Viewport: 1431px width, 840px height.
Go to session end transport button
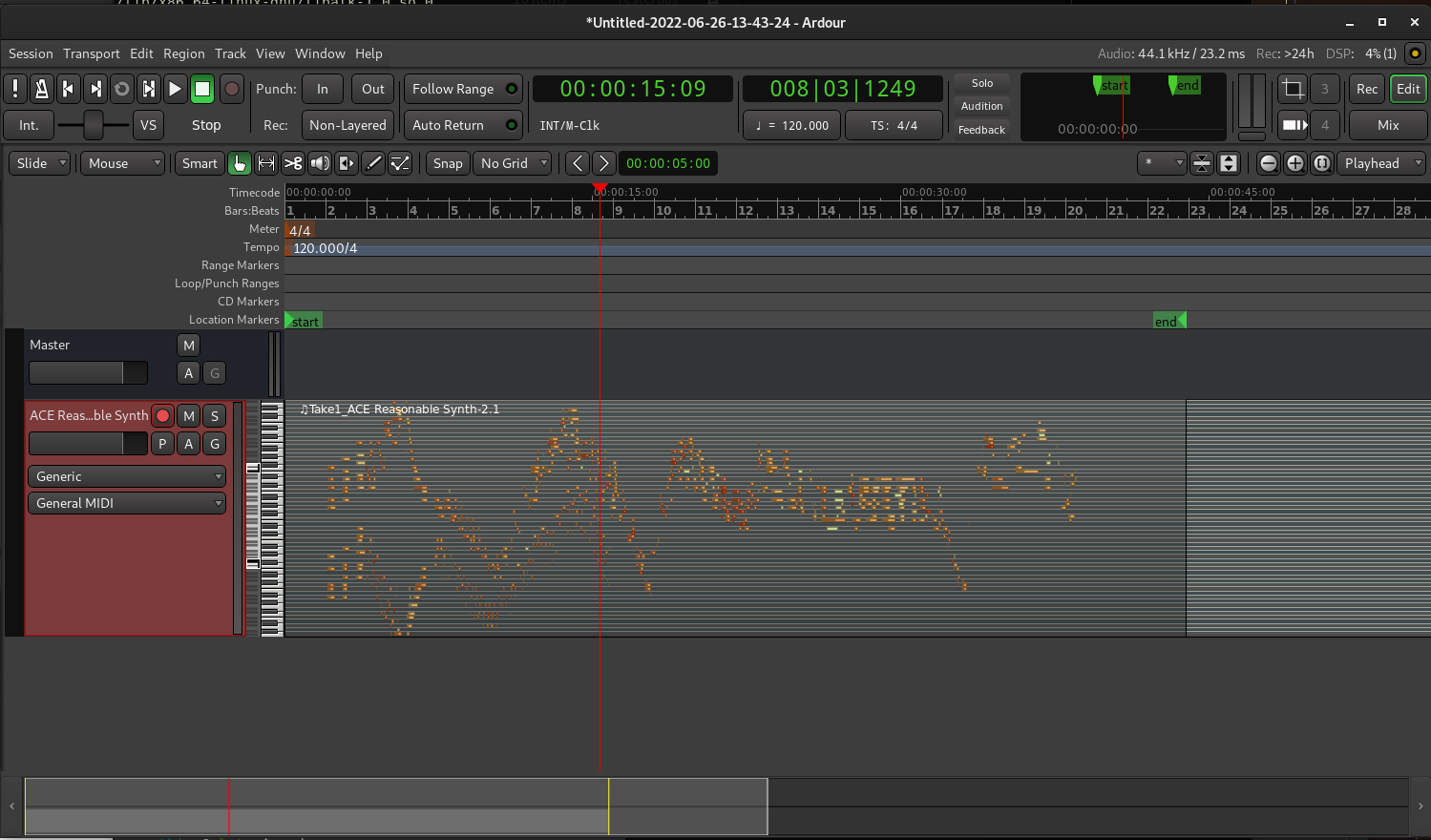(x=95, y=89)
